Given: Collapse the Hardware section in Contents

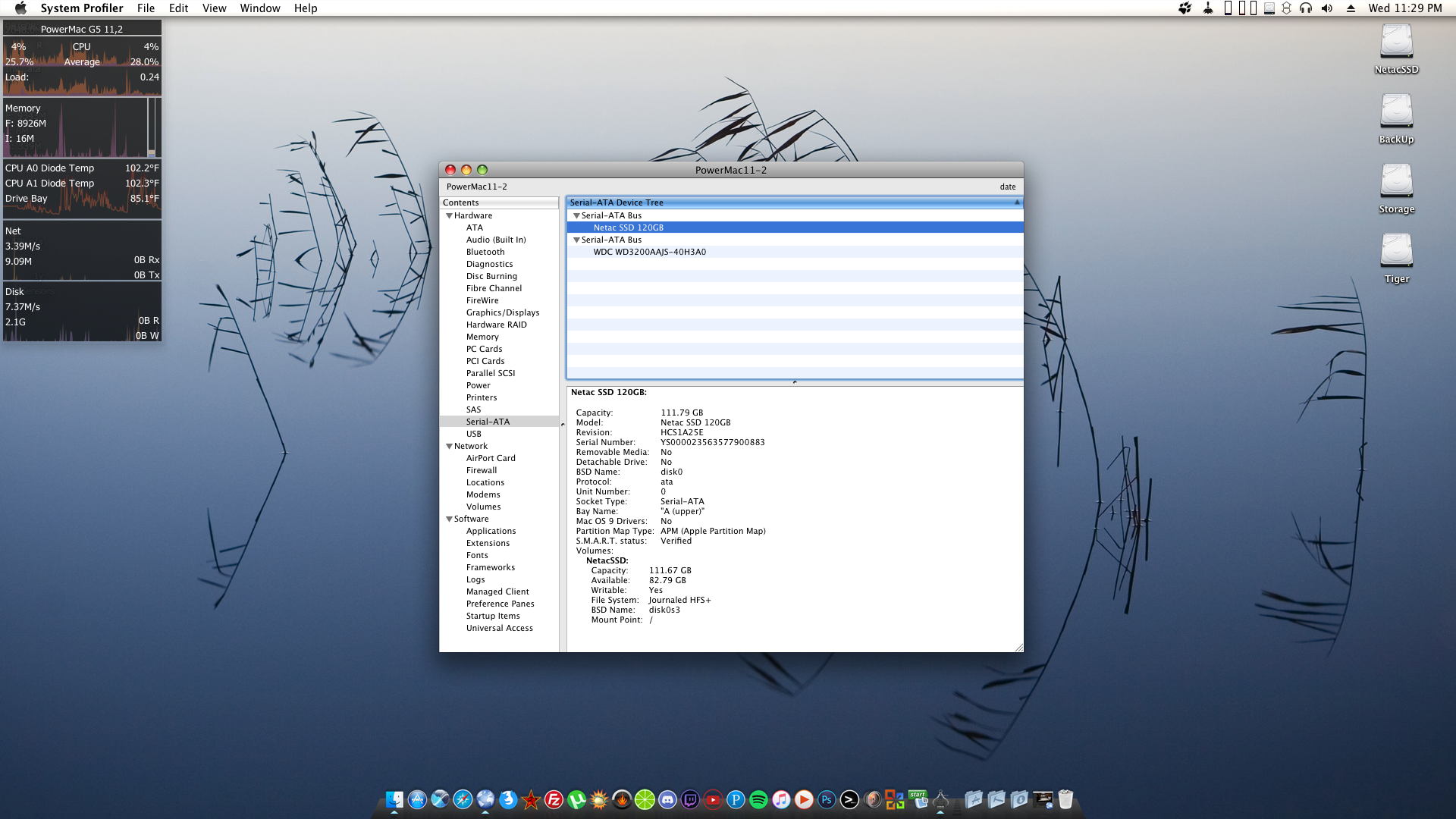Looking at the screenshot, I should [449, 216].
